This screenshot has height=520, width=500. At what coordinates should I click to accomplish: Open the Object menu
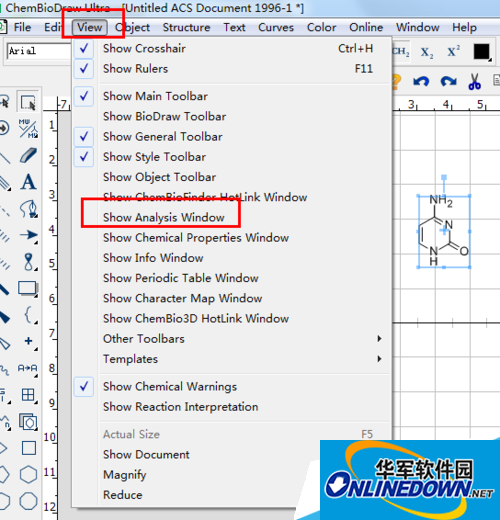pyautogui.click(x=132, y=27)
